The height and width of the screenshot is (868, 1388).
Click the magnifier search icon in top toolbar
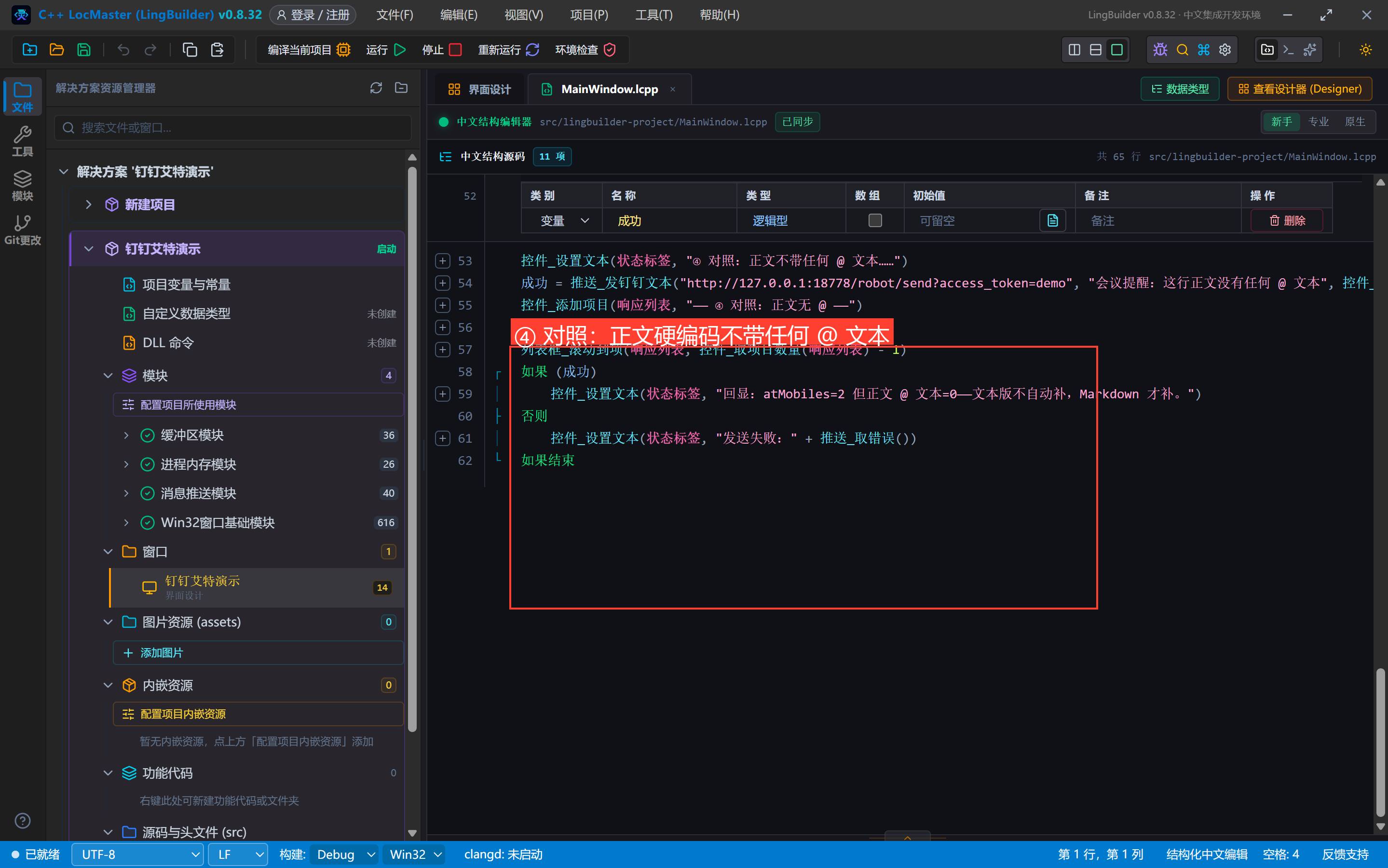1182,50
